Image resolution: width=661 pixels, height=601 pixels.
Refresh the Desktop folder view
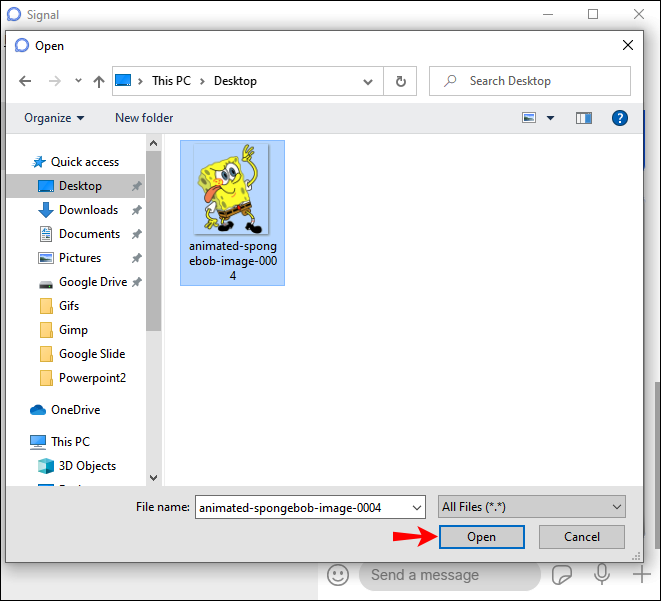click(400, 81)
